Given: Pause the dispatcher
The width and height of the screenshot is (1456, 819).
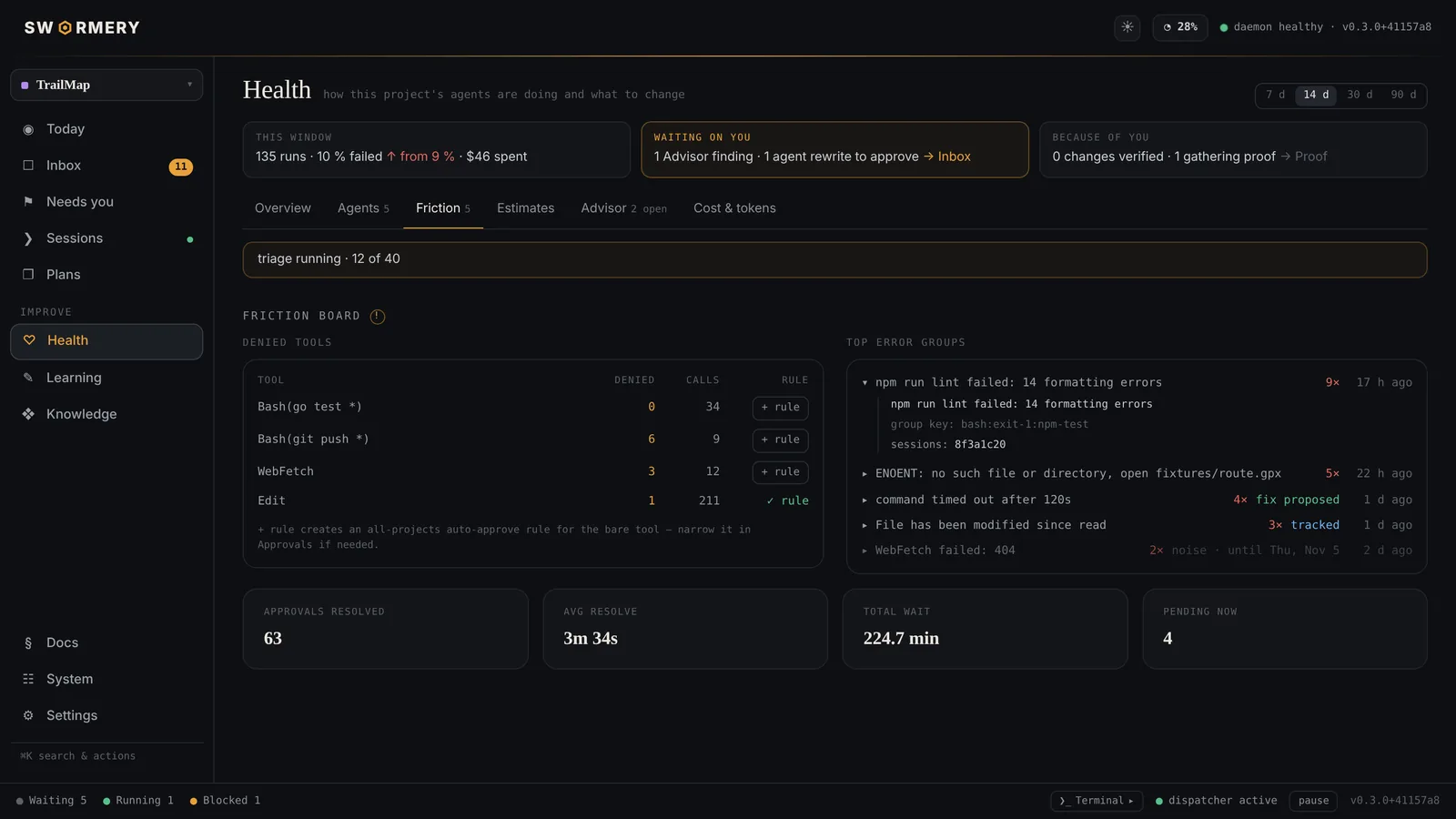Looking at the screenshot, I should tap(1313, 801).
